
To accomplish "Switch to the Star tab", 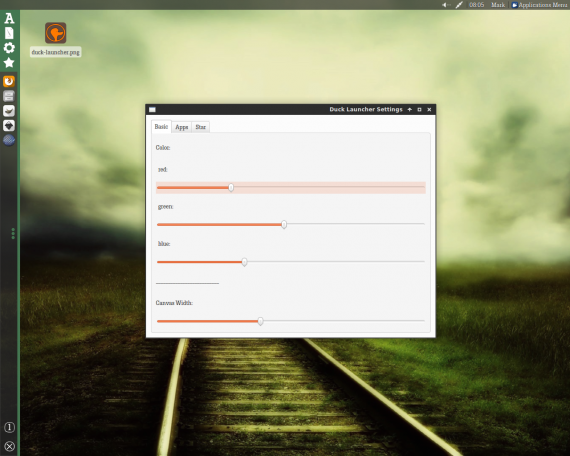I will click(x=200, y=127).
